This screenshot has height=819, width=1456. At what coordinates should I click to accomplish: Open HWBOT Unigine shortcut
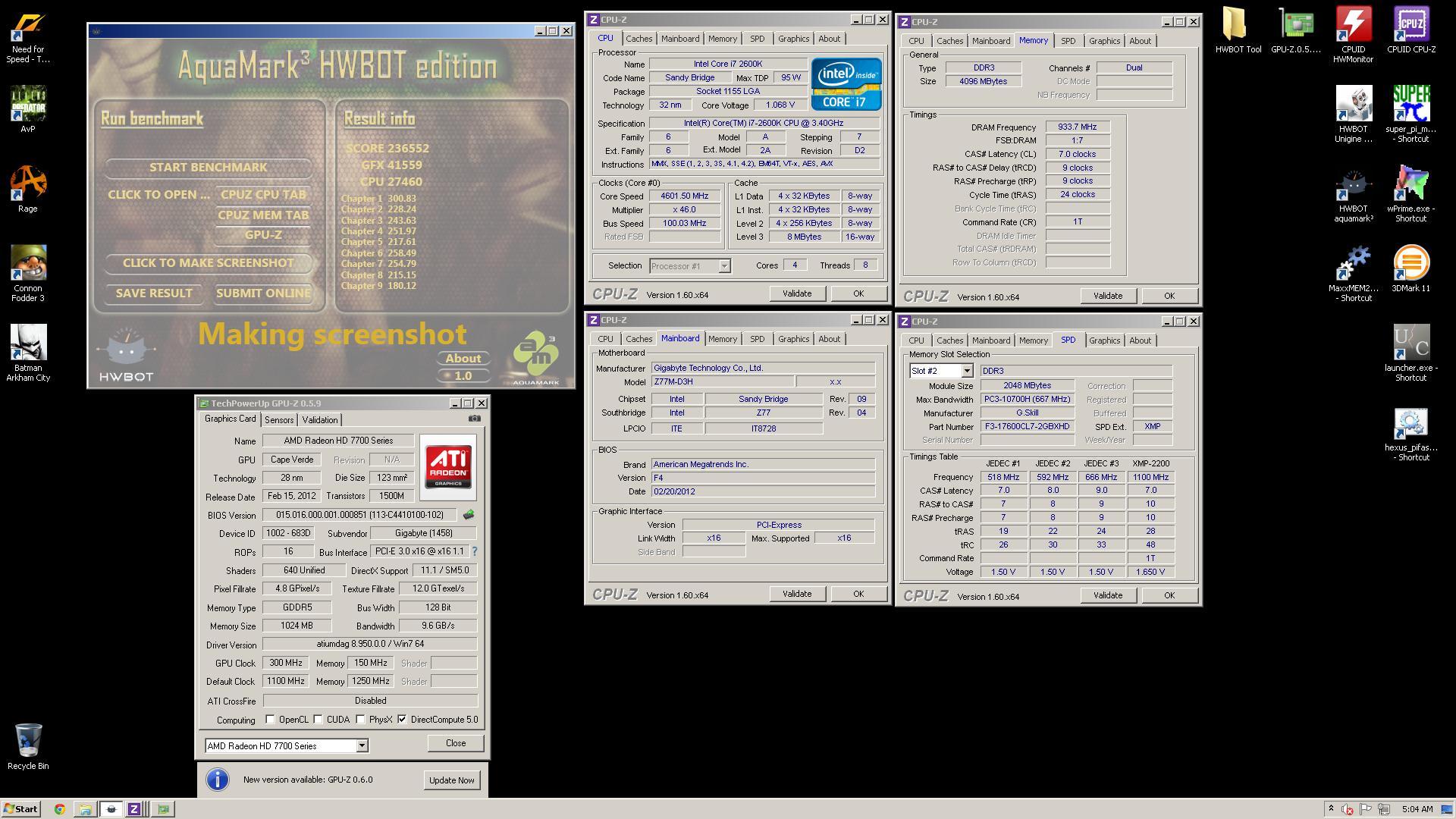click(x=1354, y=114)
